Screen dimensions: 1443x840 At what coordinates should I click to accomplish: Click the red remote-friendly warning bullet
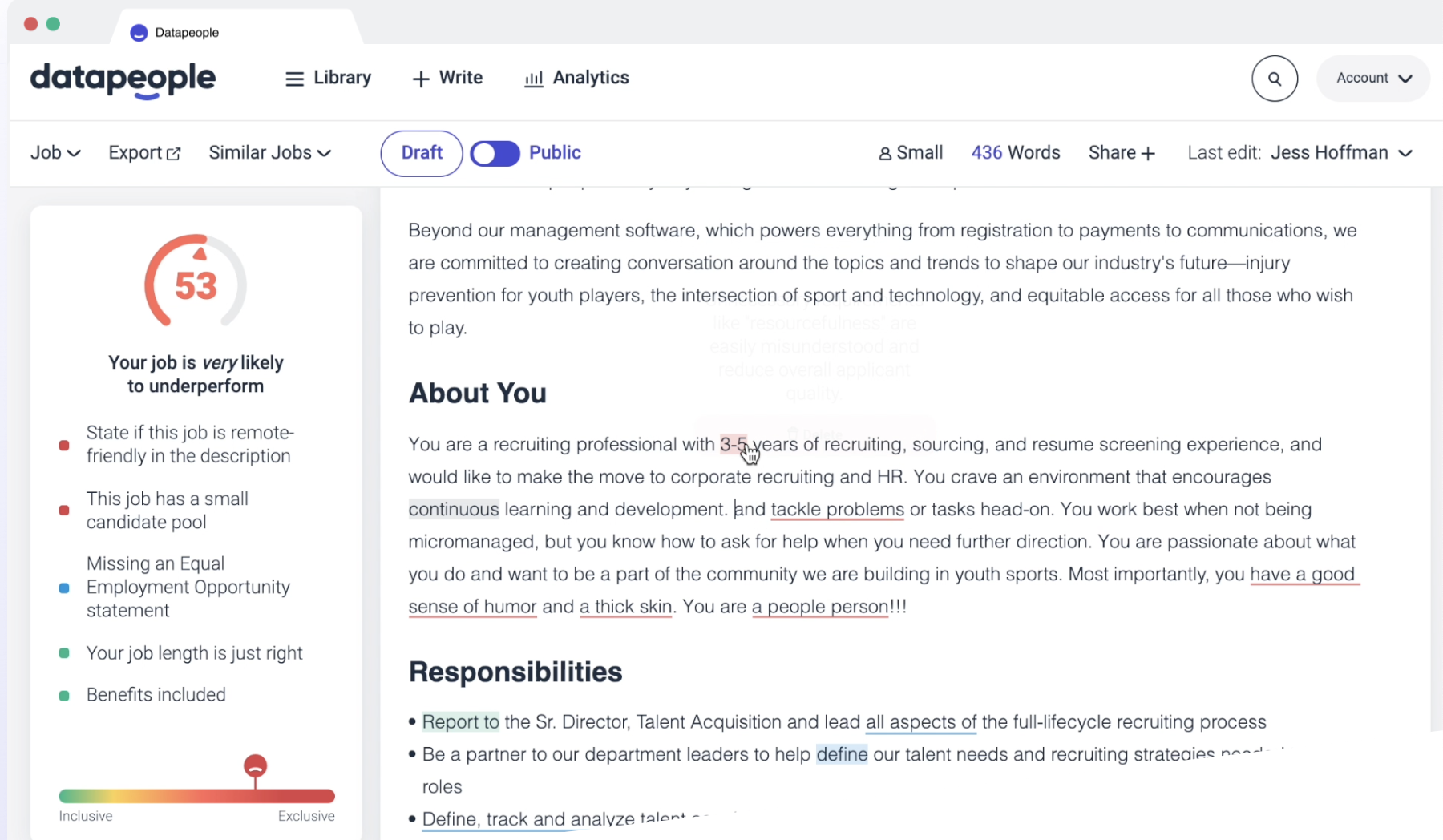63,446
